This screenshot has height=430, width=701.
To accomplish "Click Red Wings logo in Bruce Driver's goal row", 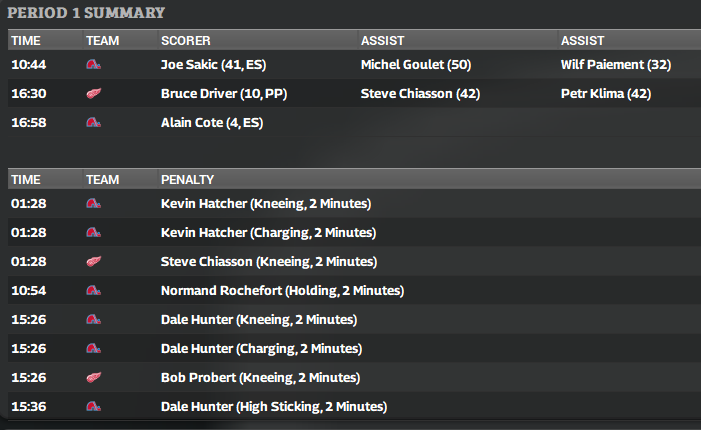I will click(94, 94).
